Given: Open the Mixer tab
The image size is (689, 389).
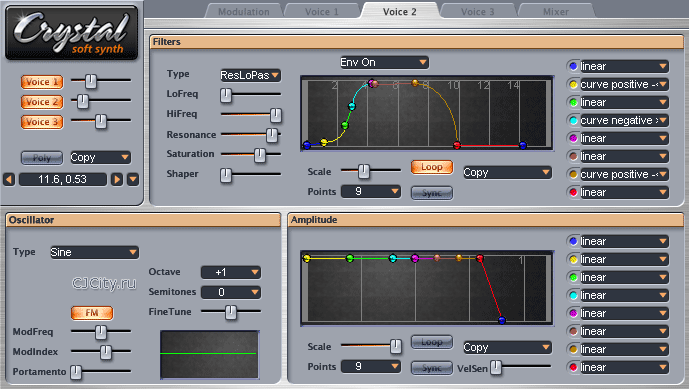Looking at the screenshot, I should [x=556, y=11].
